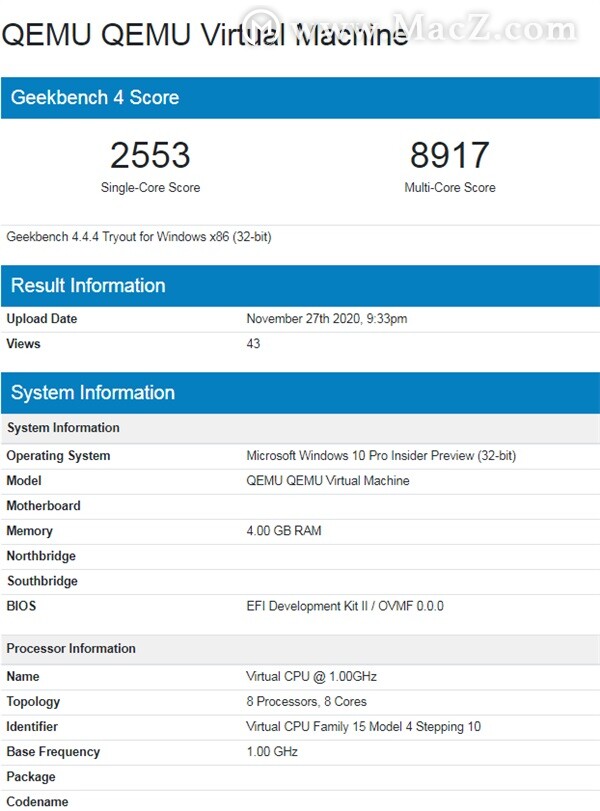Click the Single-Core Score label
600x811 pixels.
point(151,187)
